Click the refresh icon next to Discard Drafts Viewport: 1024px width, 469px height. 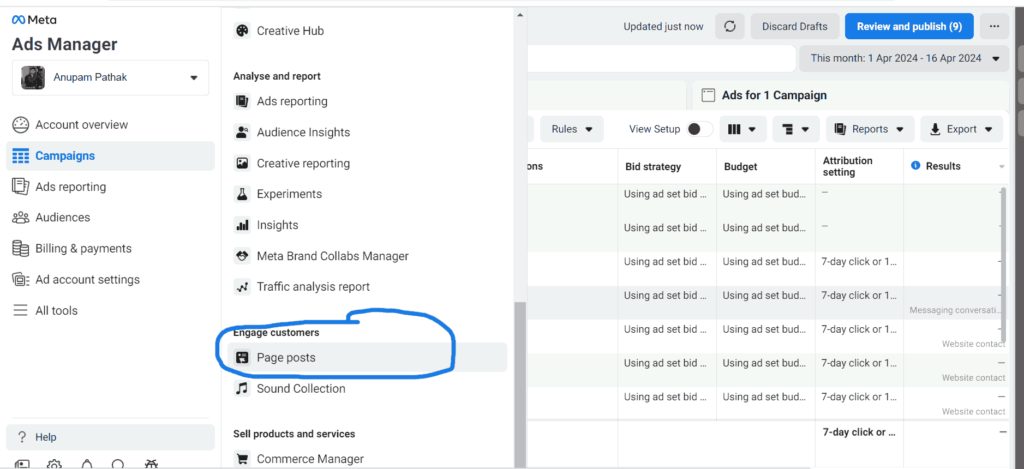729,27
